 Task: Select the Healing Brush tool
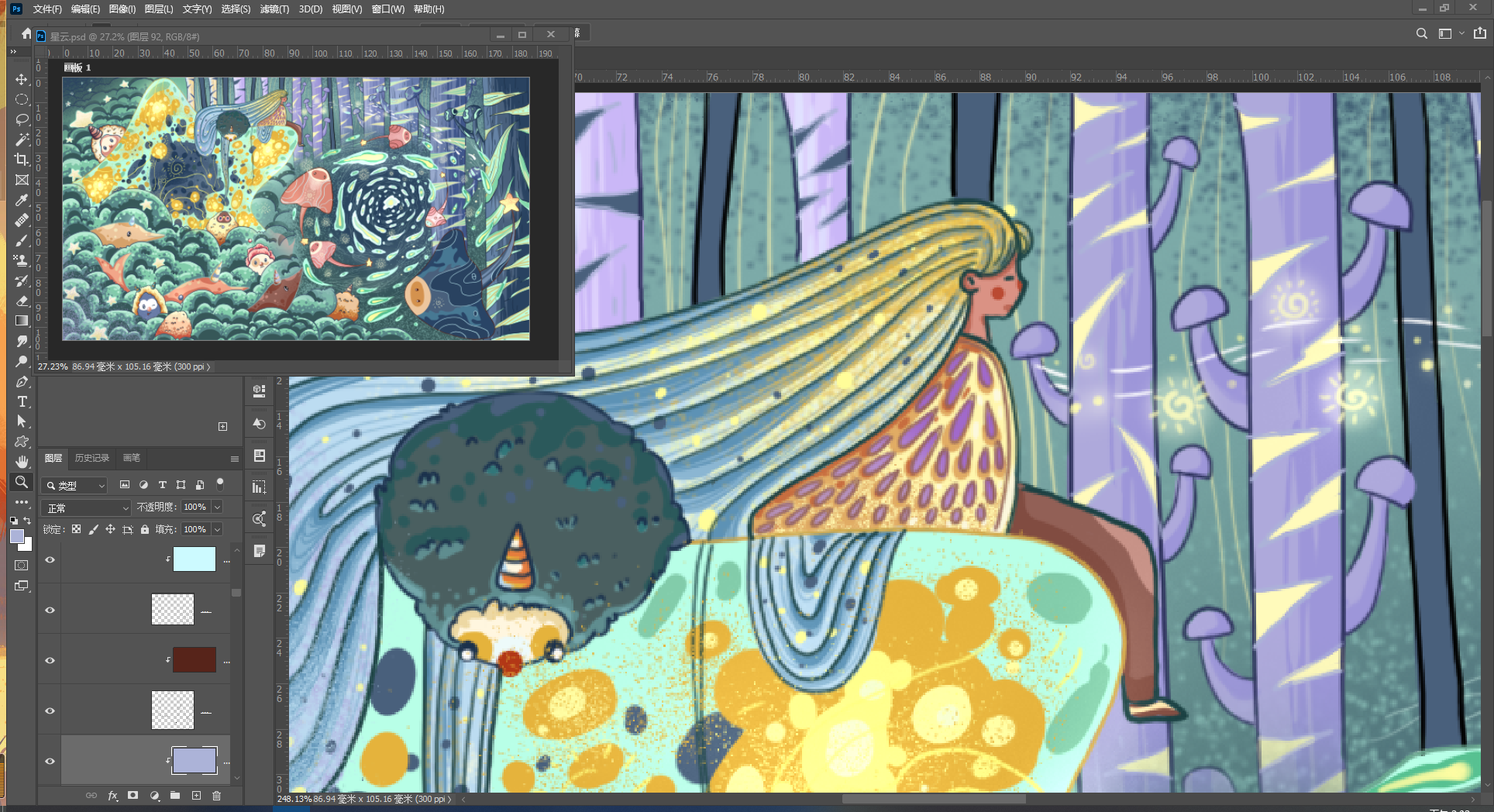coord(22,220)
